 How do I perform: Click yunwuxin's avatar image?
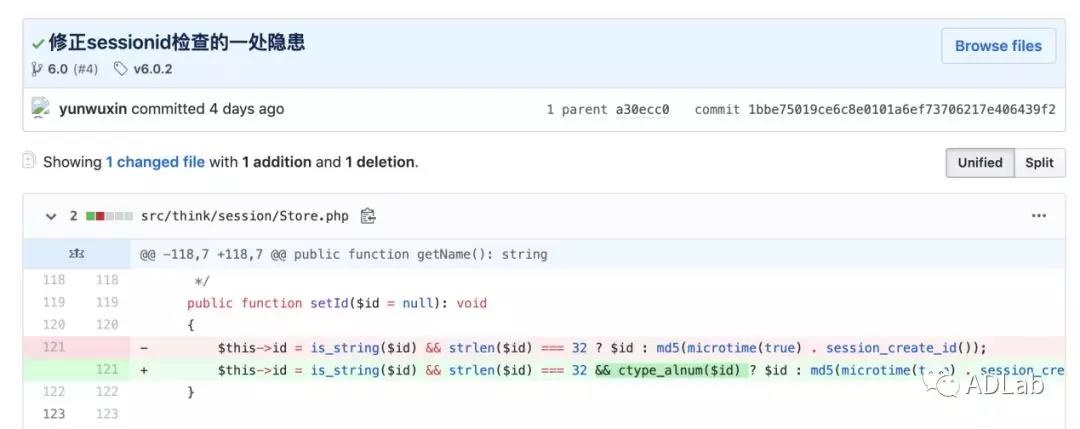point(42,109)
